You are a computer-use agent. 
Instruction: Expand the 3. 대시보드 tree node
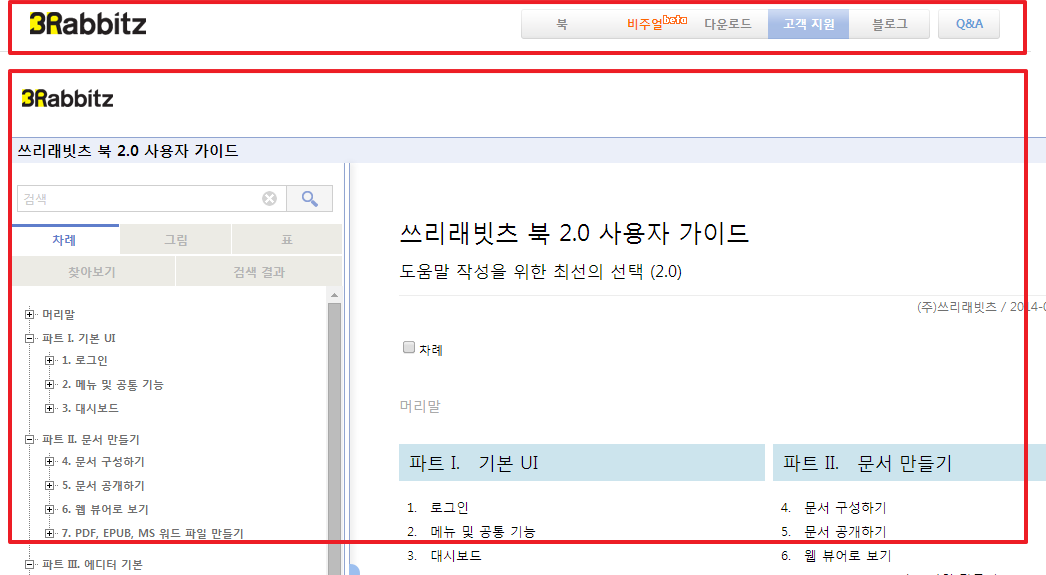(49, 408)
